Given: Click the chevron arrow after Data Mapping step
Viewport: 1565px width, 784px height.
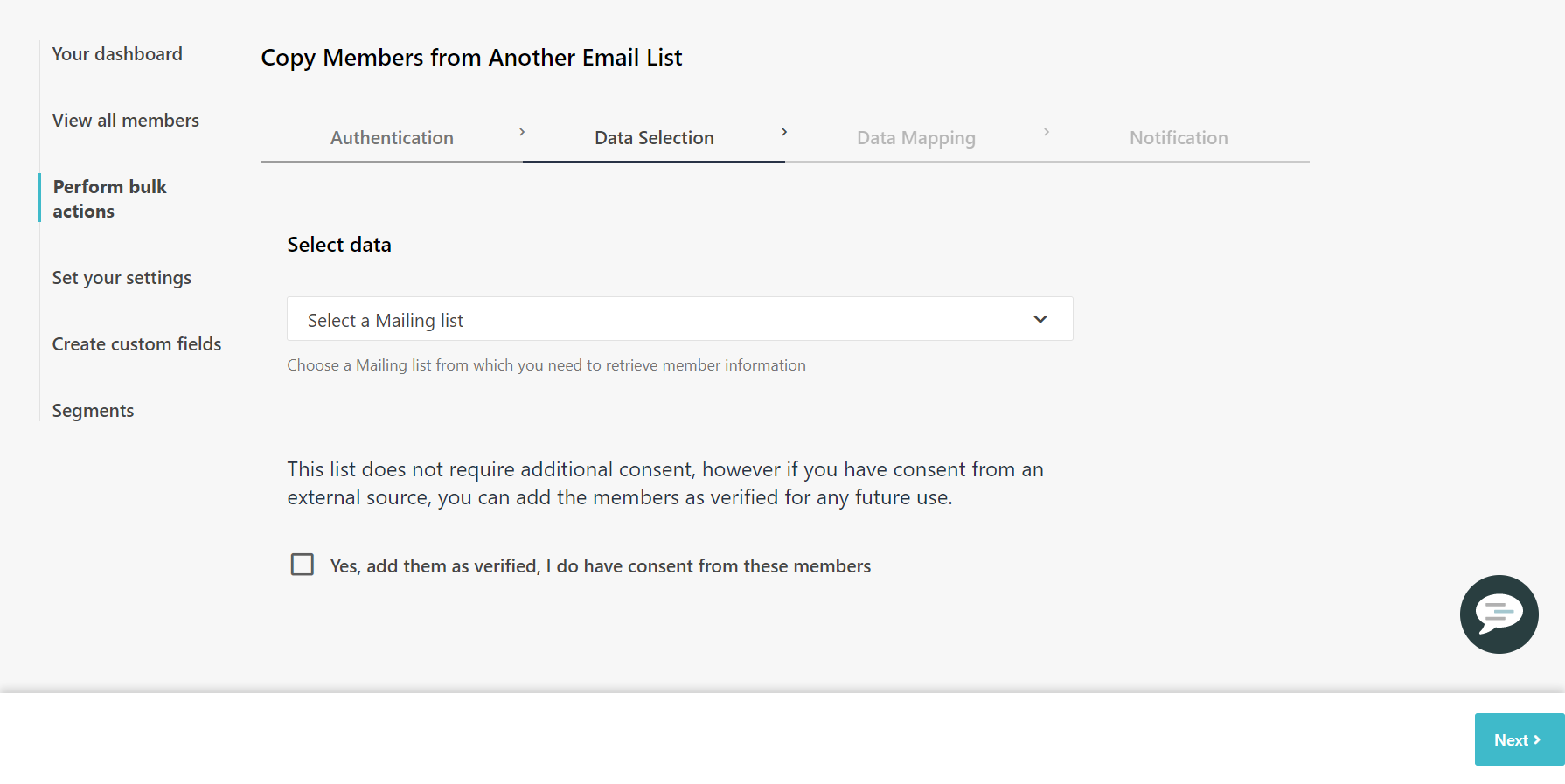Looking at the screenshot, I should click(x=1047, y=132).
